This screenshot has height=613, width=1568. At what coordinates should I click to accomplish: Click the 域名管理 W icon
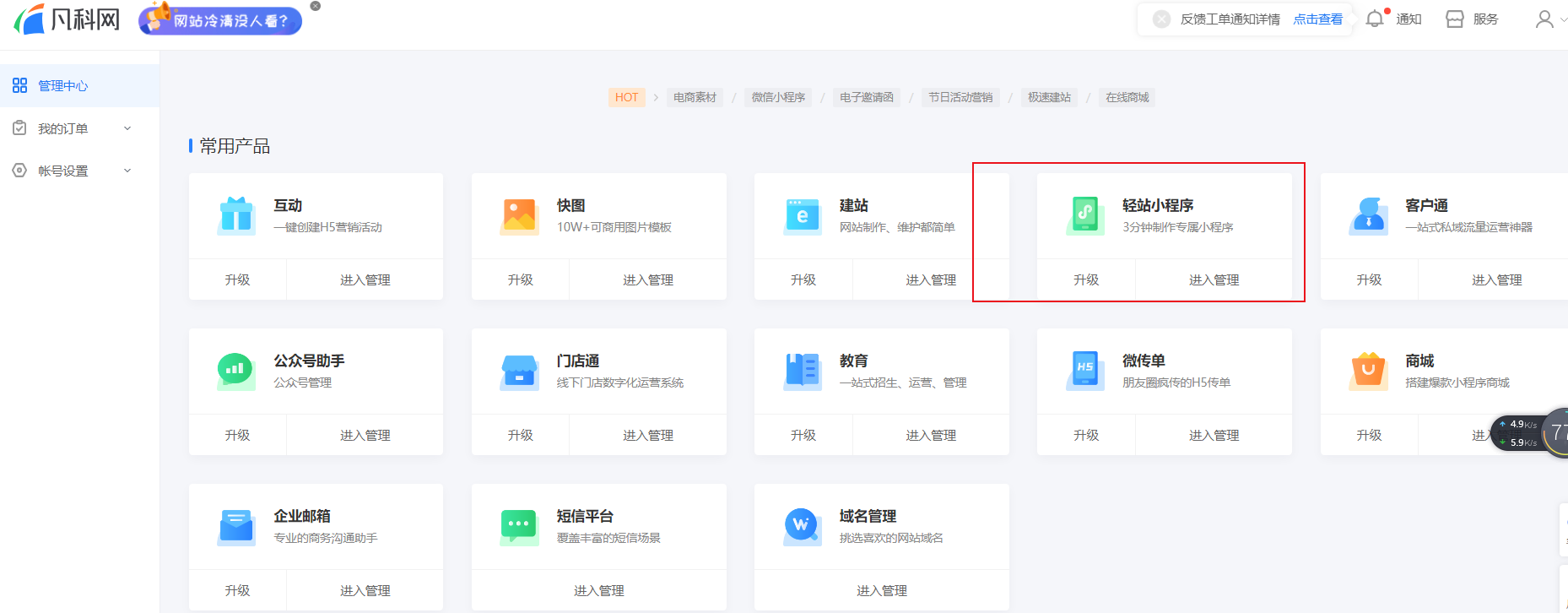(x=802, y=526)
